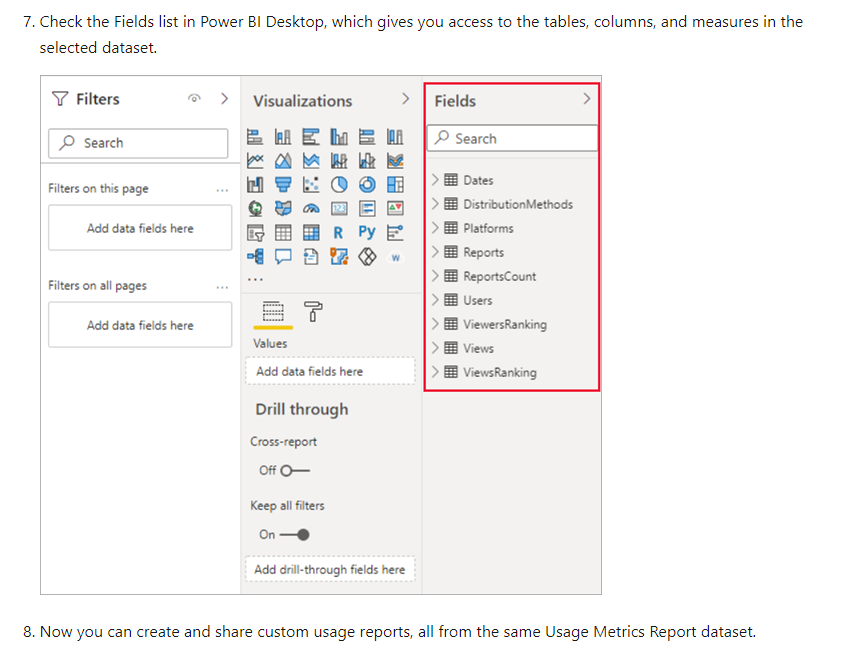Collapse the Filters pane with its arrow
Screen dimensions: 855x654
[x=224, y=98]
